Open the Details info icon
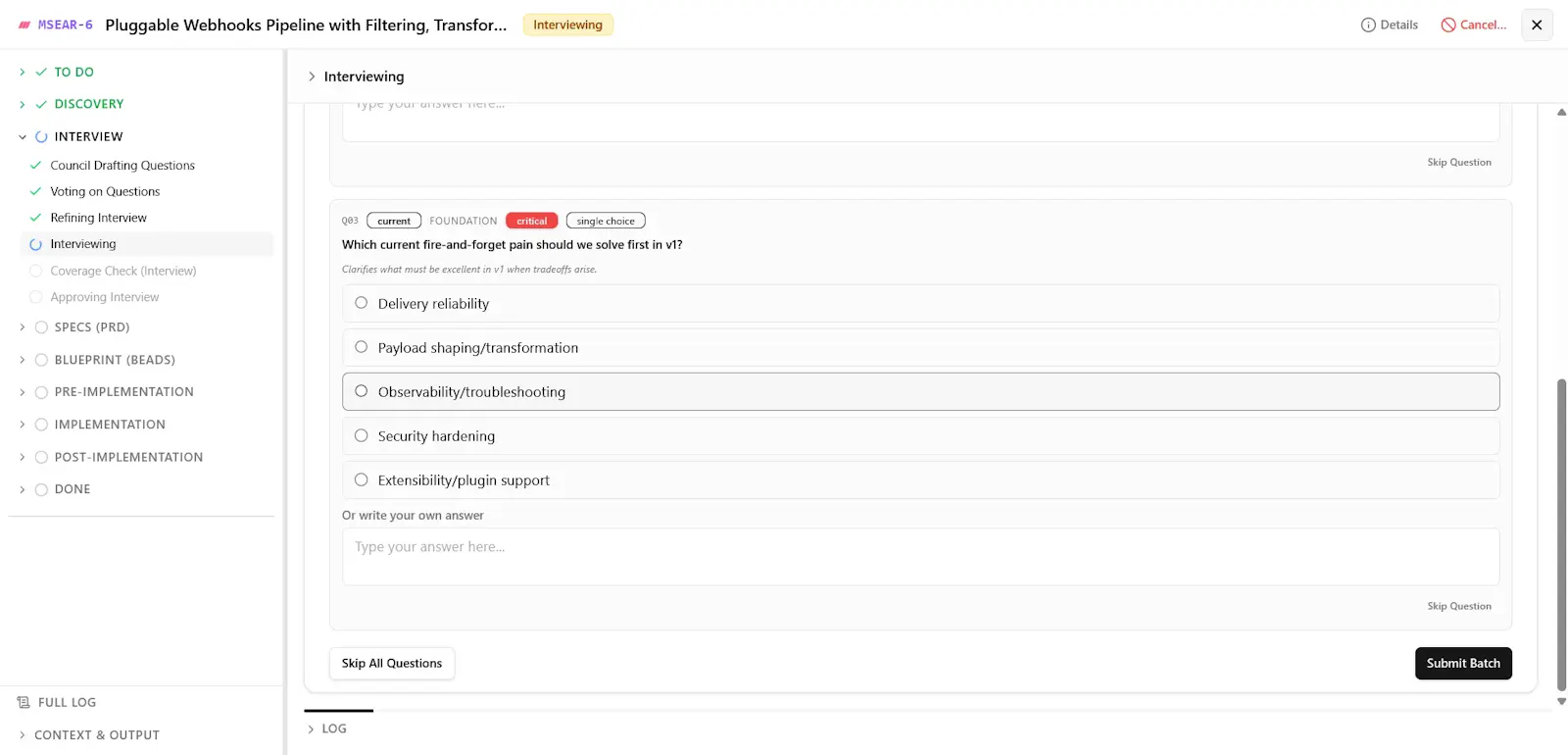The width and height of the screenshot is (1568, 755). pyautogui.click(x=1368, y=25)
